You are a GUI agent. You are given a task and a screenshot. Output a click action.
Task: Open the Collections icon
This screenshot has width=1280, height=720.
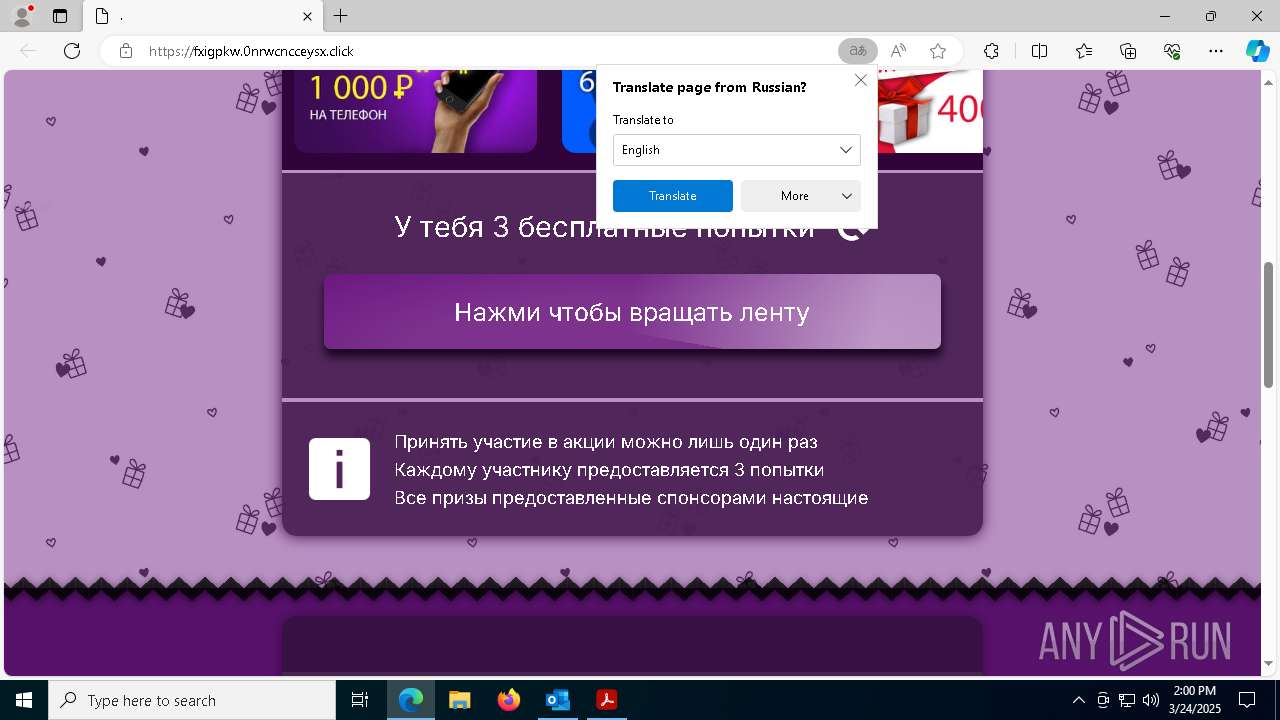coord(1128,51)
